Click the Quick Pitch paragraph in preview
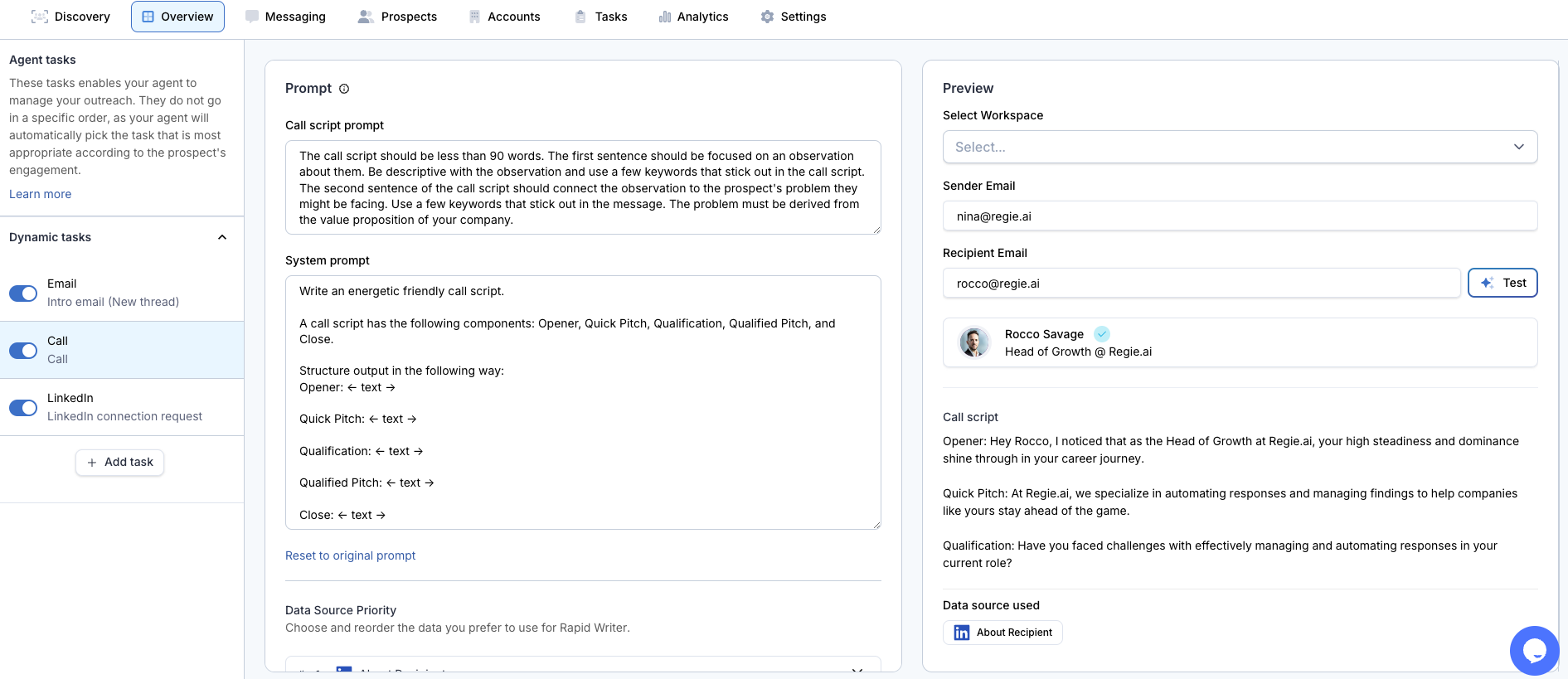The image size is (1568, 679). coord(1231,502)
